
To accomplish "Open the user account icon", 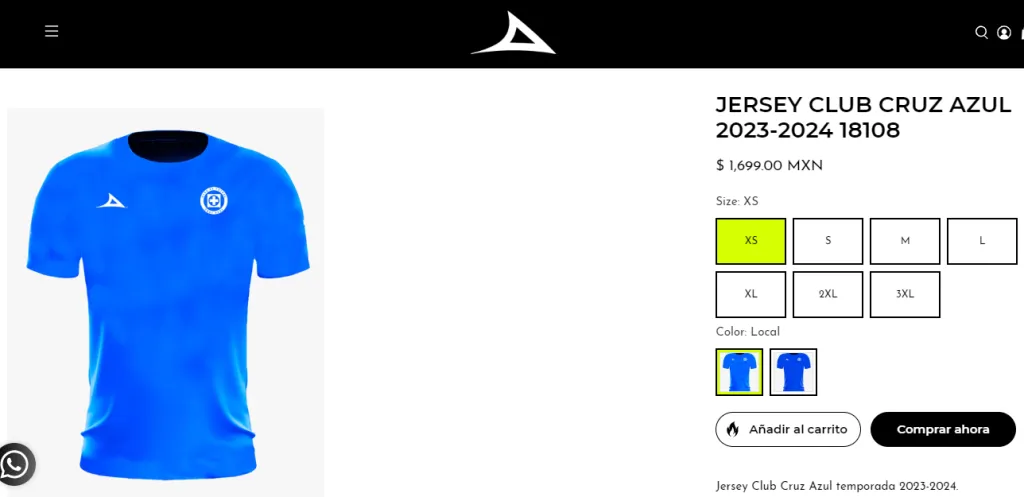I will coord(1004,33).
